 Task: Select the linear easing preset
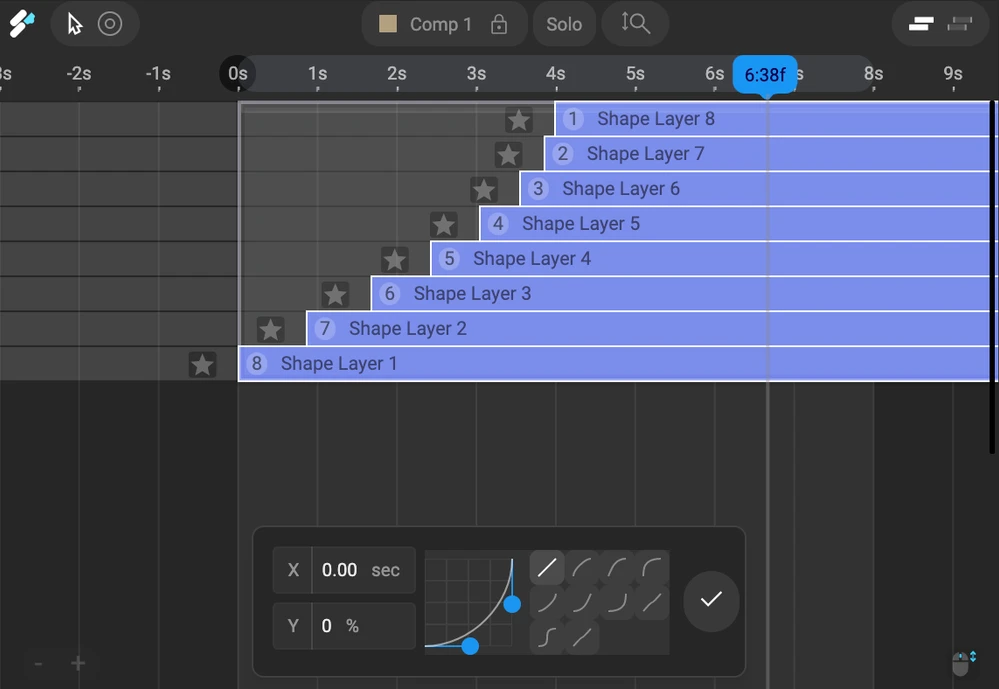(x=547, y=568)
